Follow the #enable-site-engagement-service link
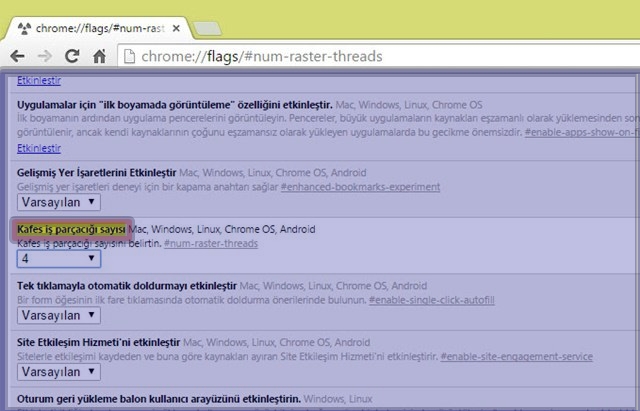The image size is (640, 411). pos(516,356)
